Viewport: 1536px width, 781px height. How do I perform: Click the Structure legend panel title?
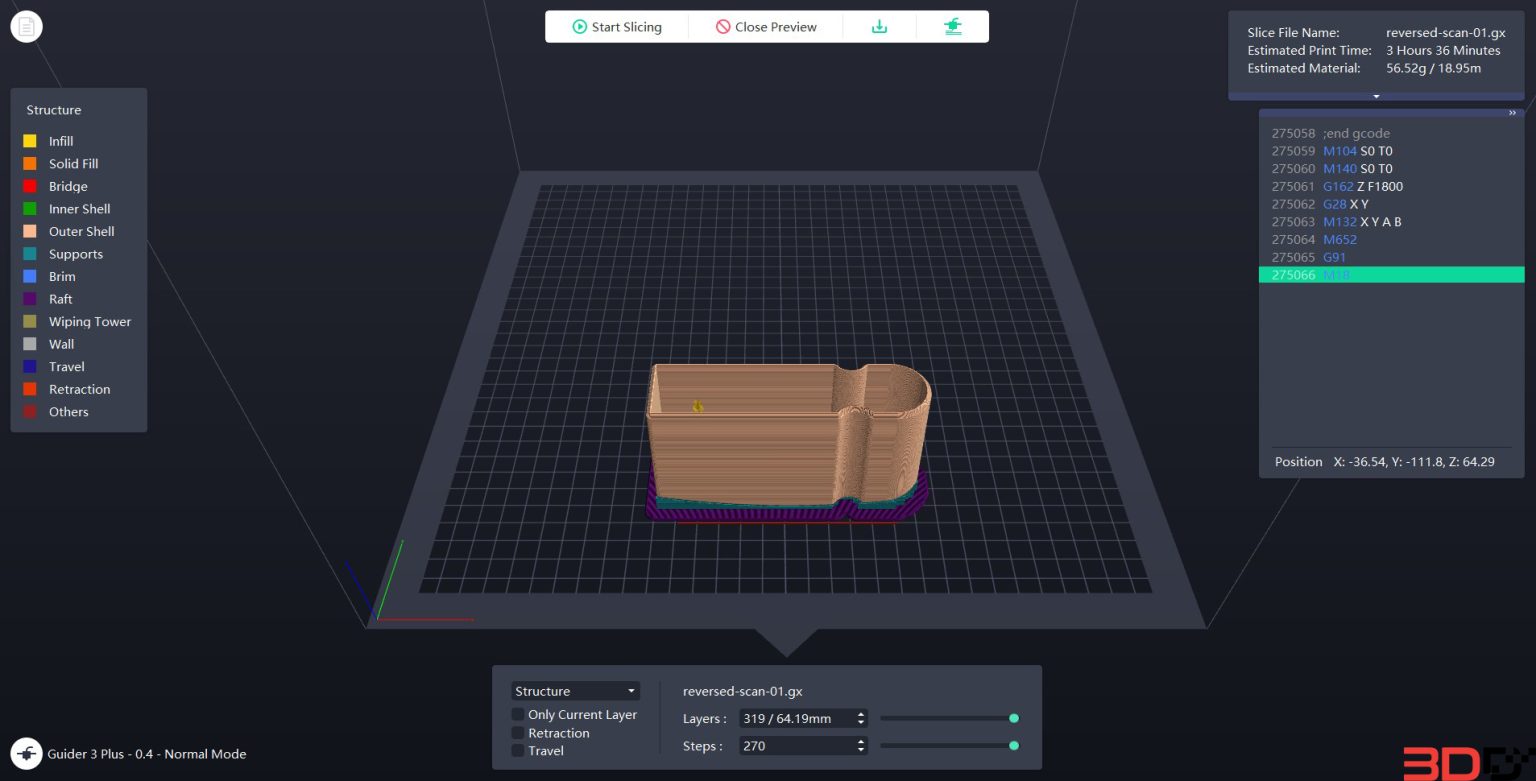tap(54, 110)
